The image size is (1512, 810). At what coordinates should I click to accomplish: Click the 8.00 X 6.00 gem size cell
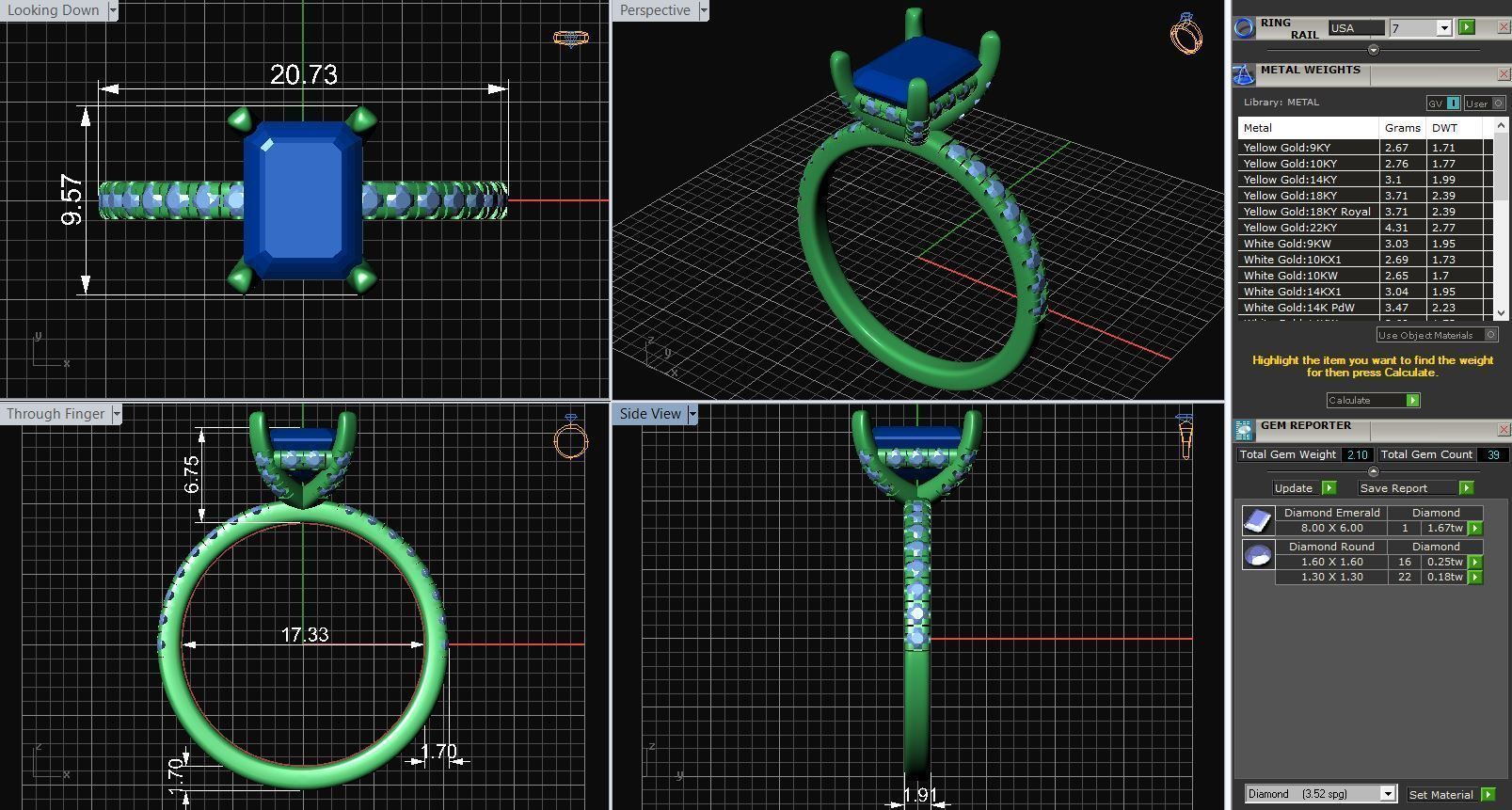tap(1331, 528)
